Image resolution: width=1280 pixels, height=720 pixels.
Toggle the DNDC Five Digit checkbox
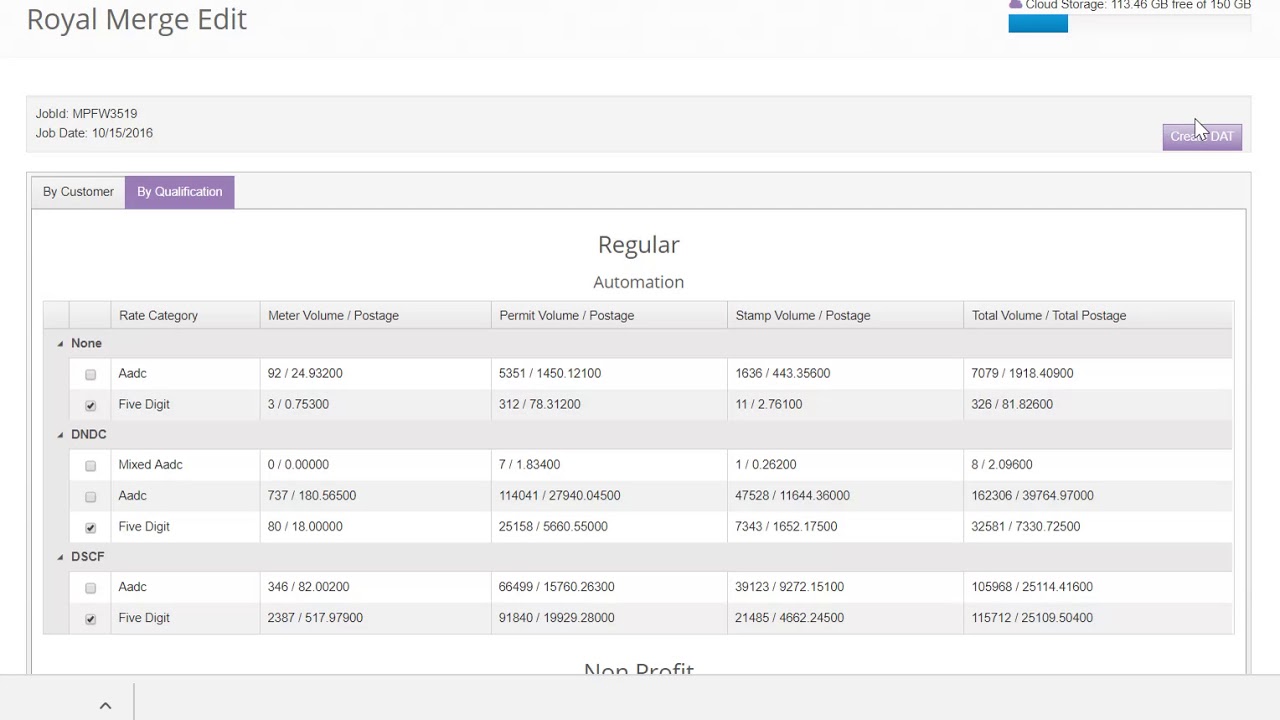point(90,527)
